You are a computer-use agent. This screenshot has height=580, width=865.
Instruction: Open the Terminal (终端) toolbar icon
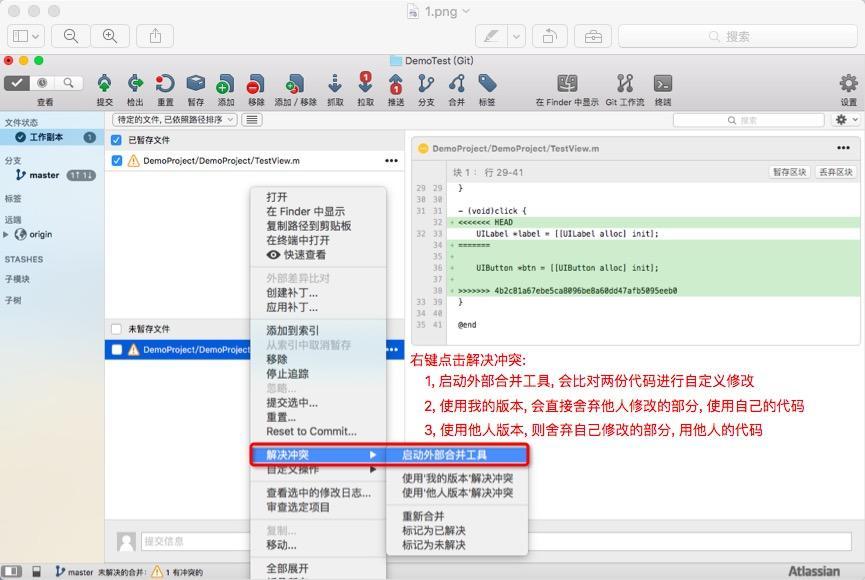pyautogui.click(x=663, y=84)
